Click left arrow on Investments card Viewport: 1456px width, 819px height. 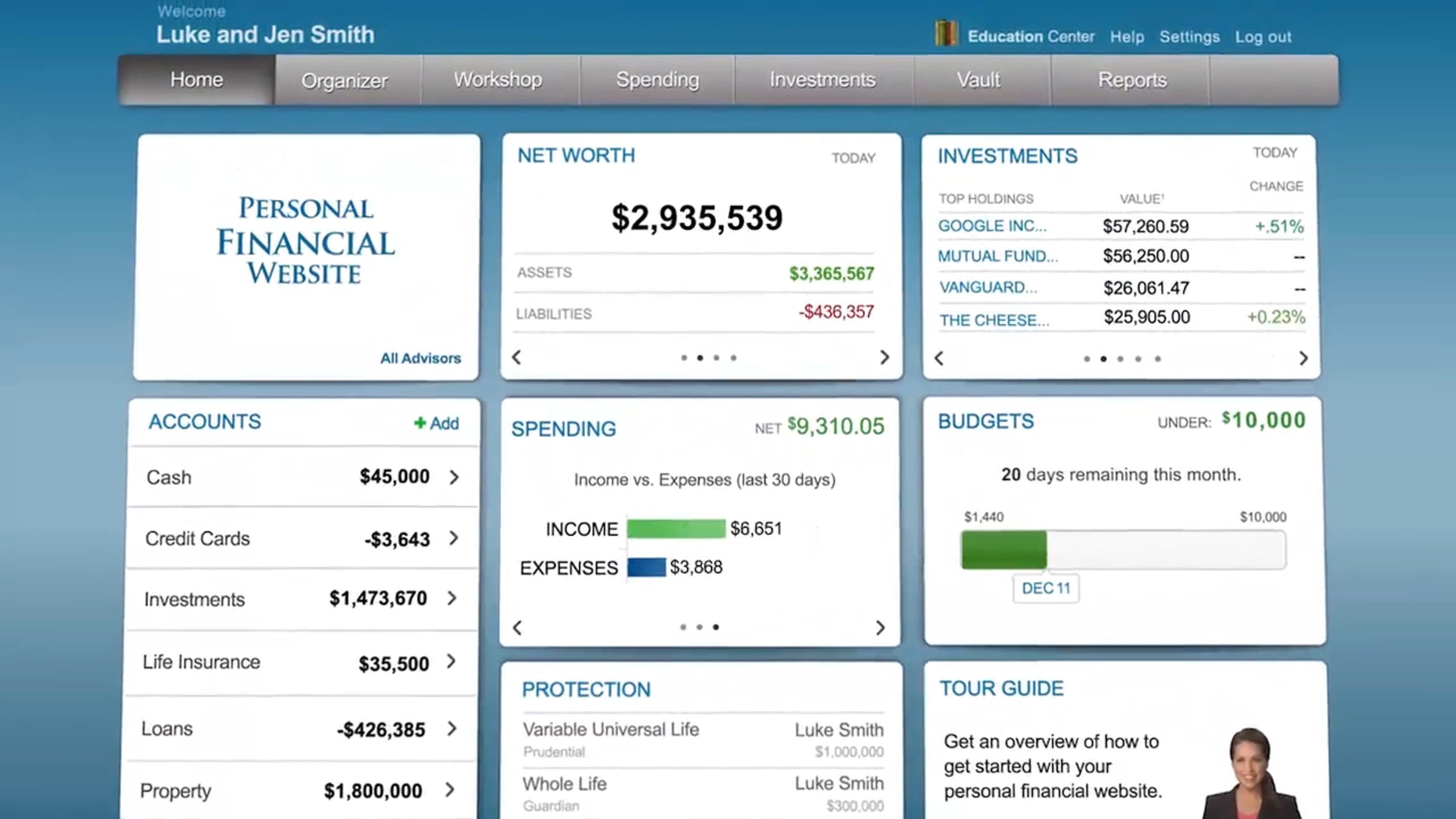939,359
